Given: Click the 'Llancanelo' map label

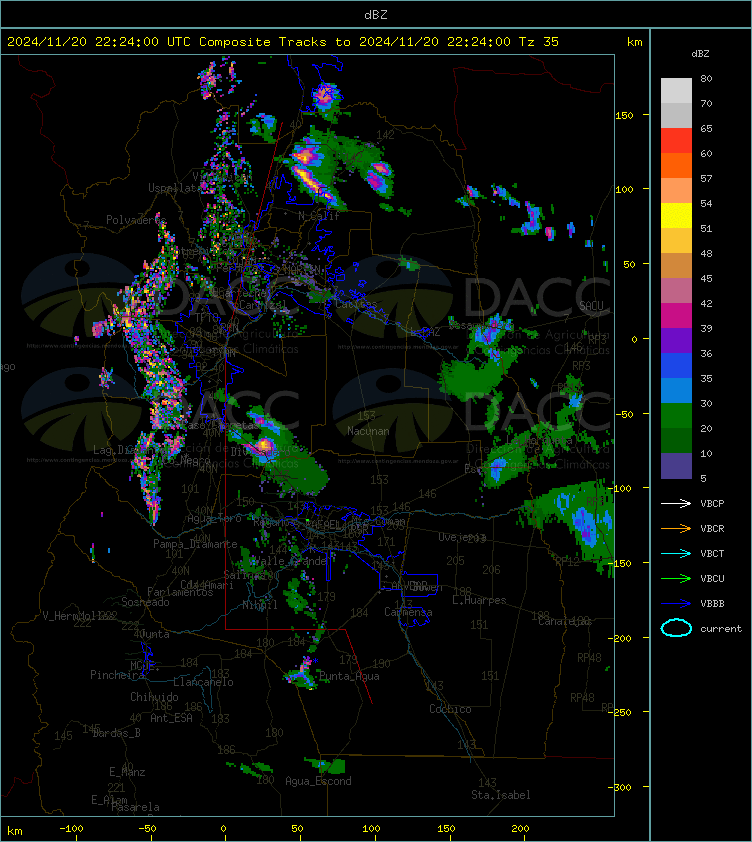Looking at the screenshot, I should coord(203,683).
